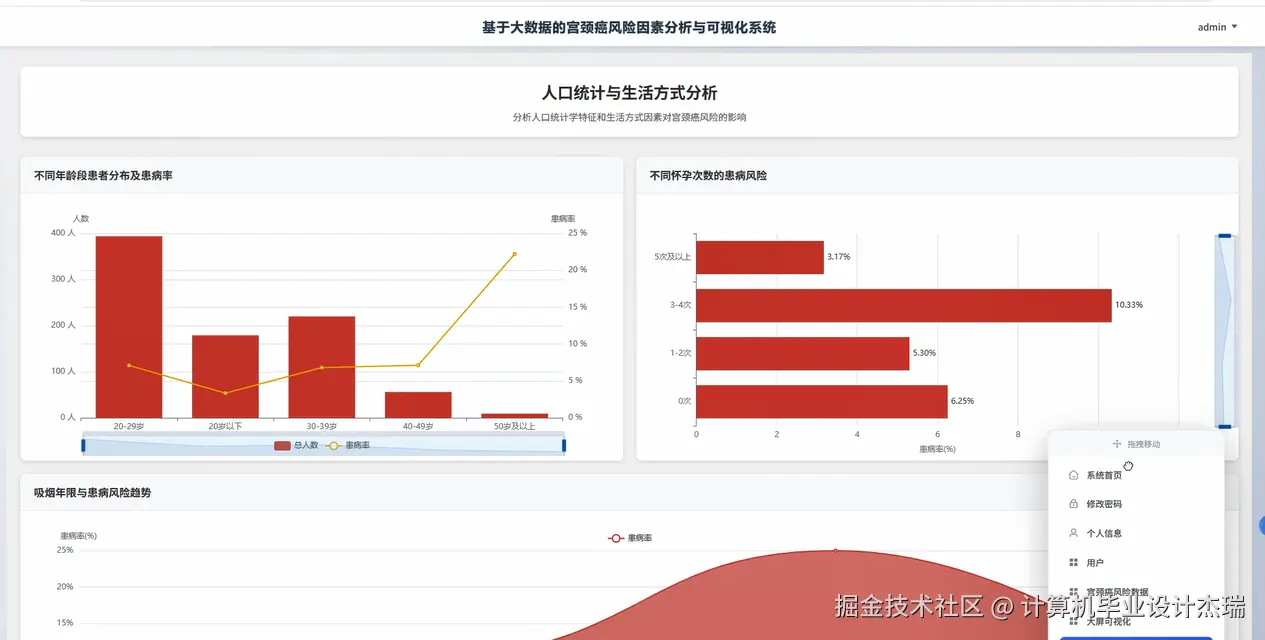Click right handle of age chart zoom slider

coord(564,445)
